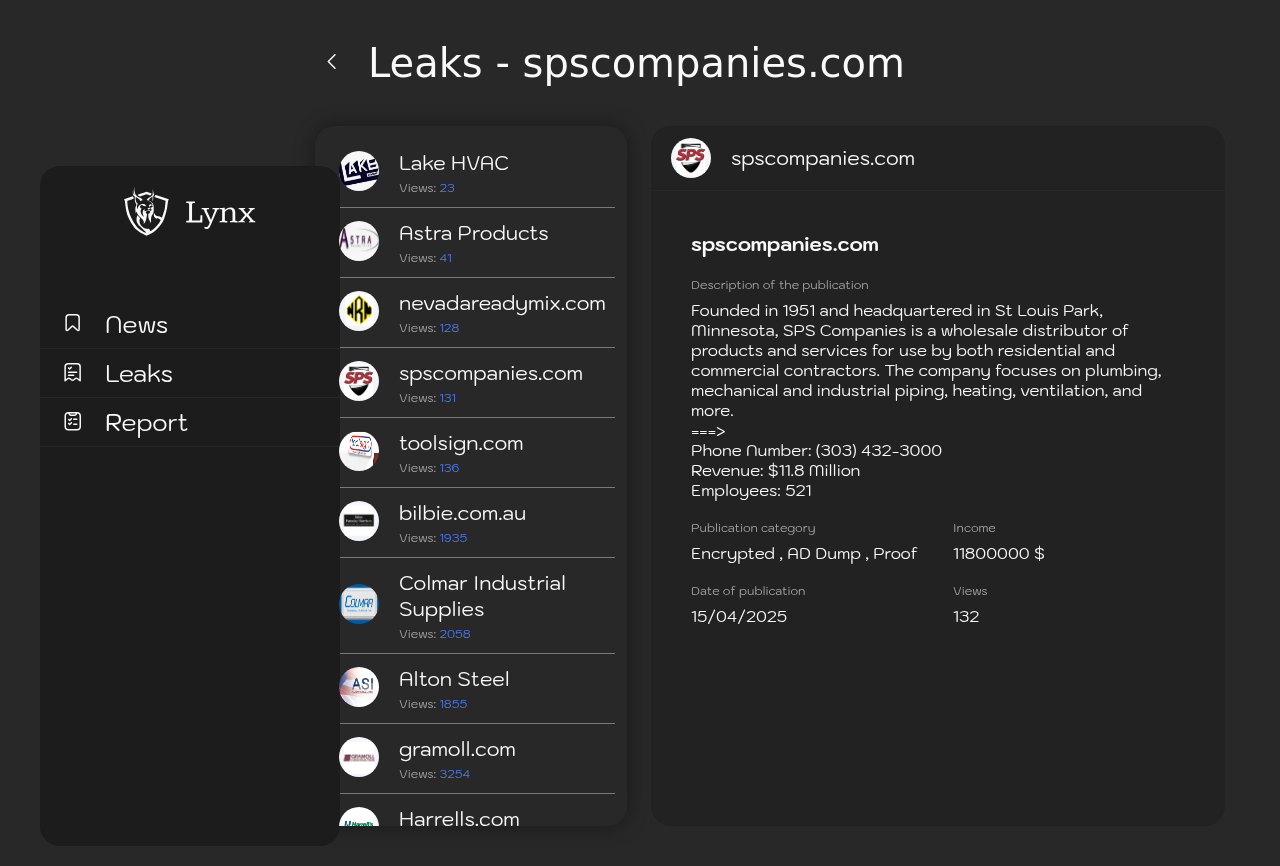Screen dimensions: 1280x866
Task: Click the Lynx brand name text
Action: (x=220, y=213)
